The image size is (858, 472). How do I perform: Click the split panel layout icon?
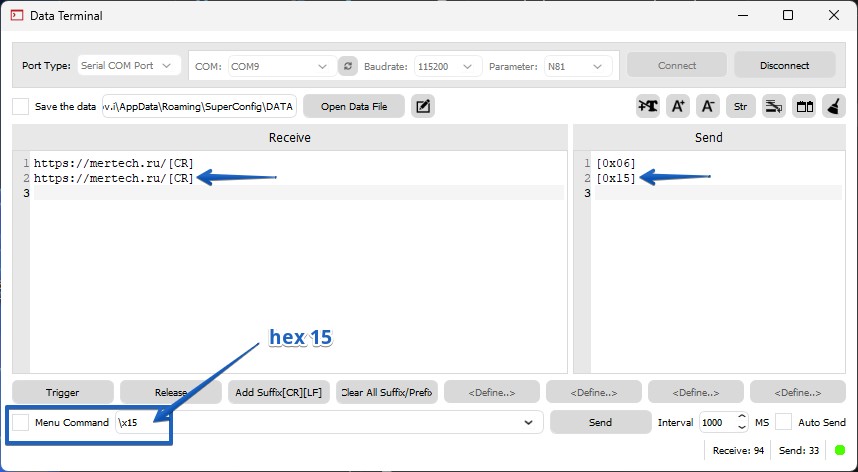pyautogui.click(x=803, y=106)
